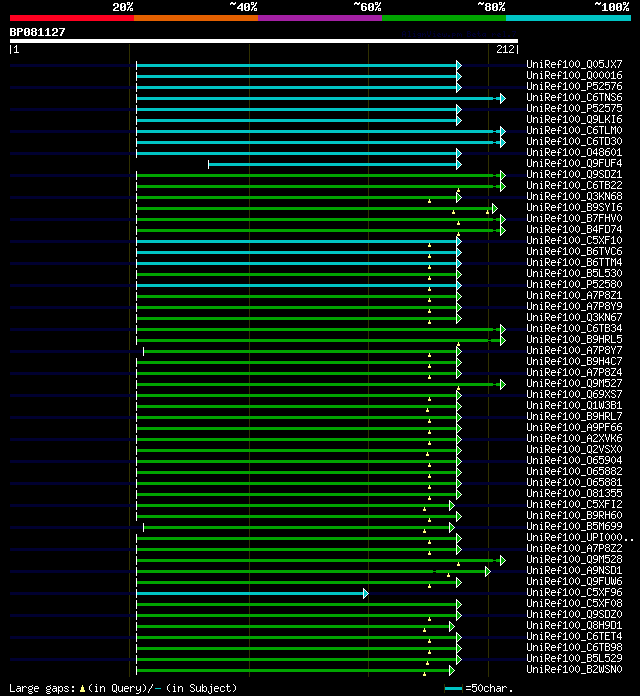Viewport: 640px width, 696px height.
Task: Select the UniRef100_Q1W3B1 subject label
Action: coord(574,406)
